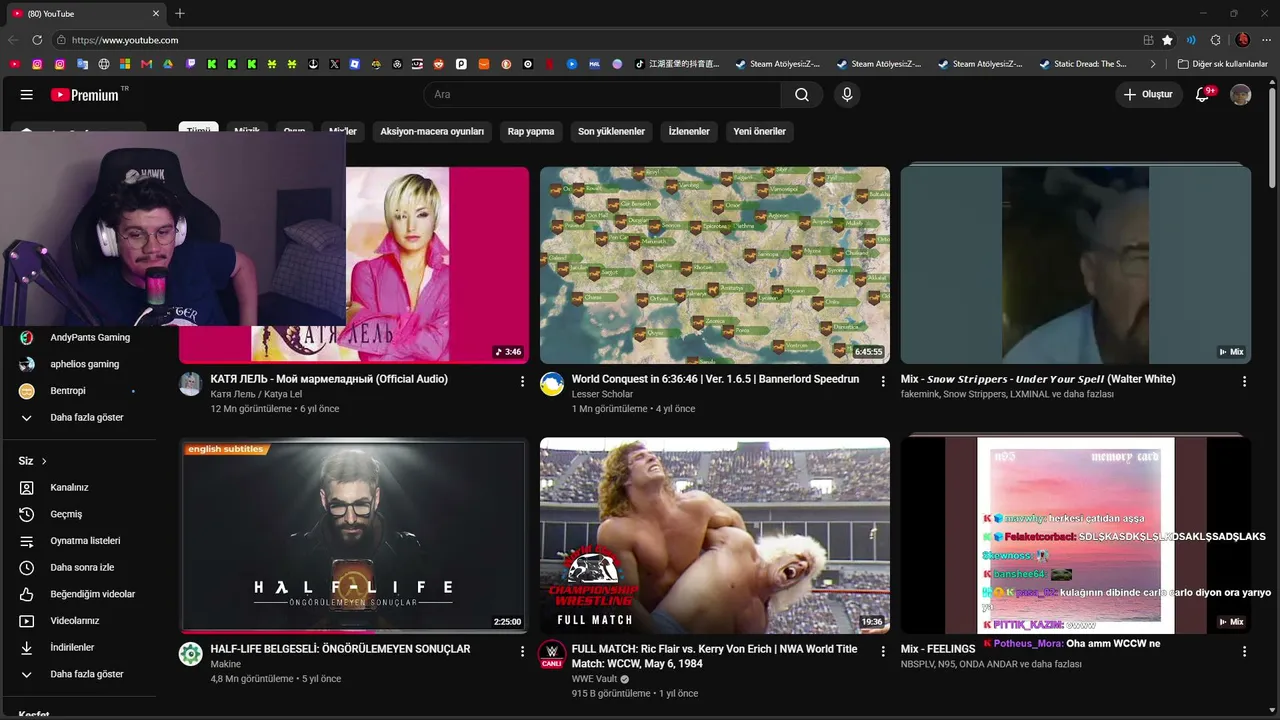1280x720 pixels.
Task: Select the İzlenenler chip
Action: pos(689,131)
